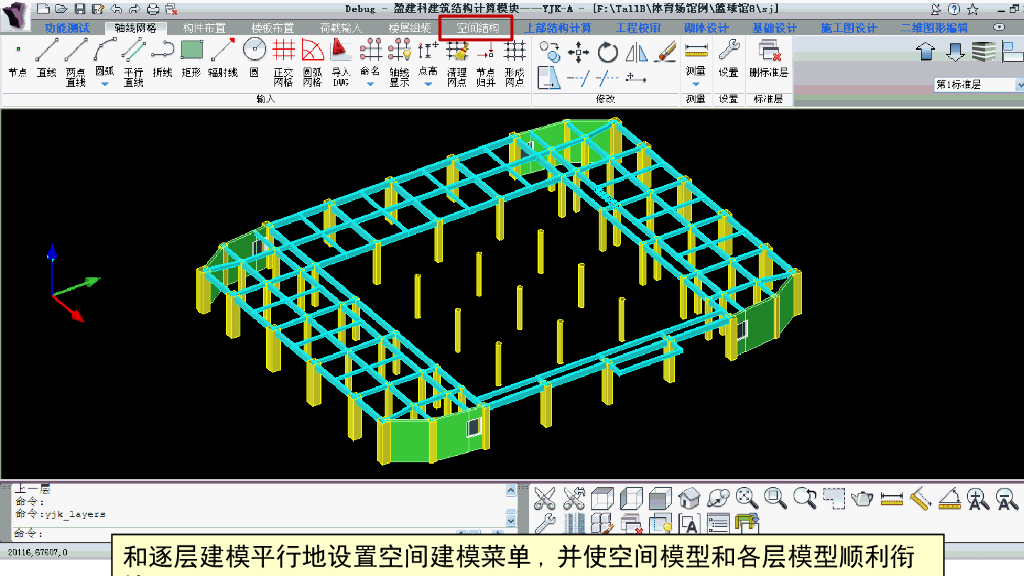1024x576 pixels.
Task: Click the 删标准层 delete standard floor icon
Action: pos(769,58)
